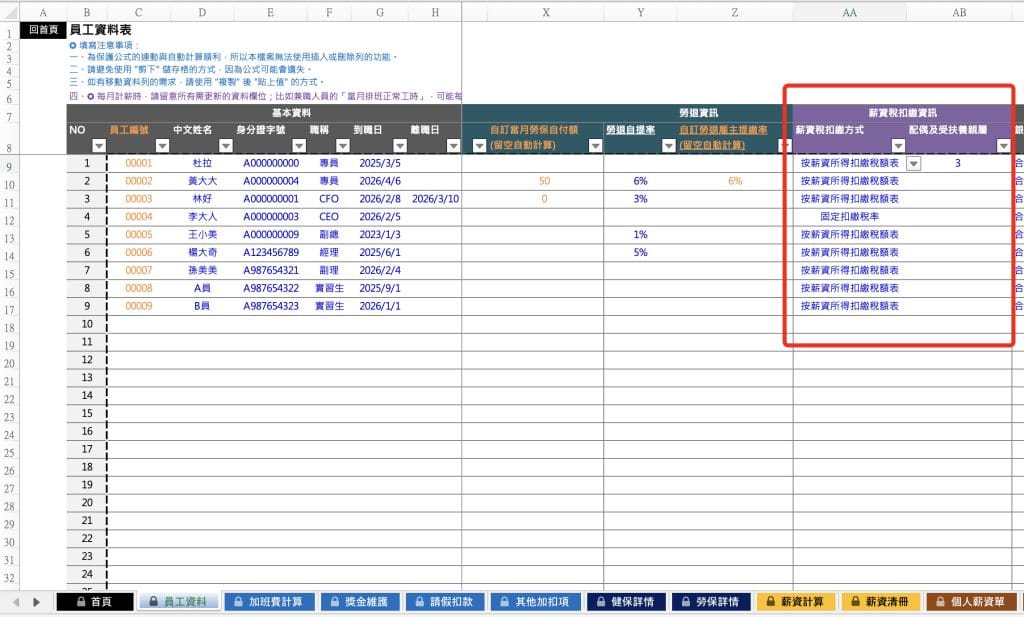Click the NO cell numbered 10
The image size is (1024, 617).
87,324
